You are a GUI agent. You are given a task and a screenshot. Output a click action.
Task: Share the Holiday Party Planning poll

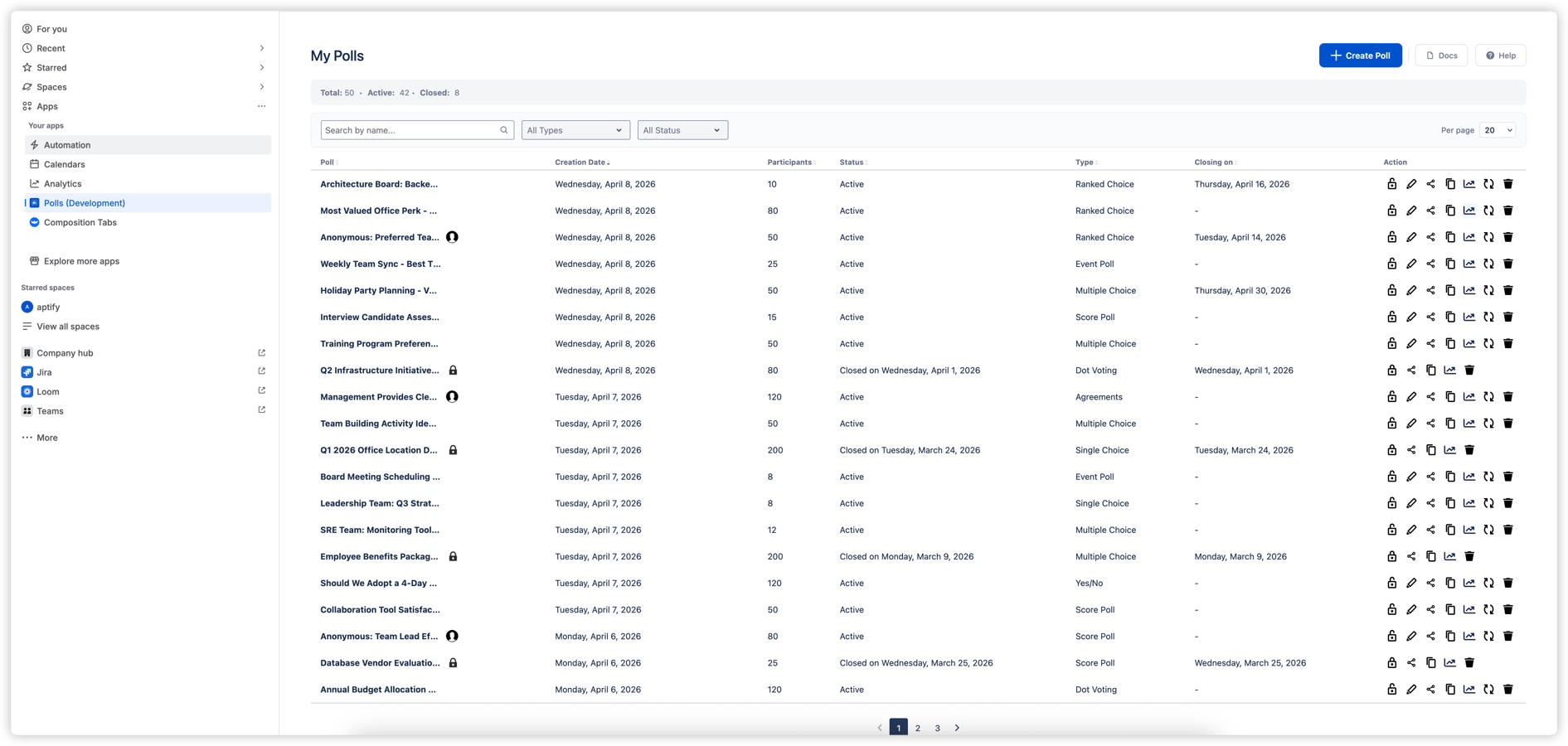[1431, 290]
